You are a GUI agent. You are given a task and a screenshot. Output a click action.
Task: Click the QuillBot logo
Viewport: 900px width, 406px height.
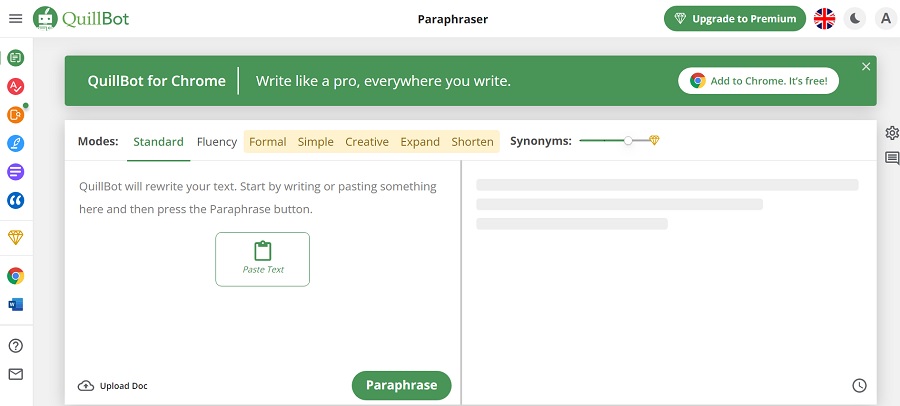(81, 18)
